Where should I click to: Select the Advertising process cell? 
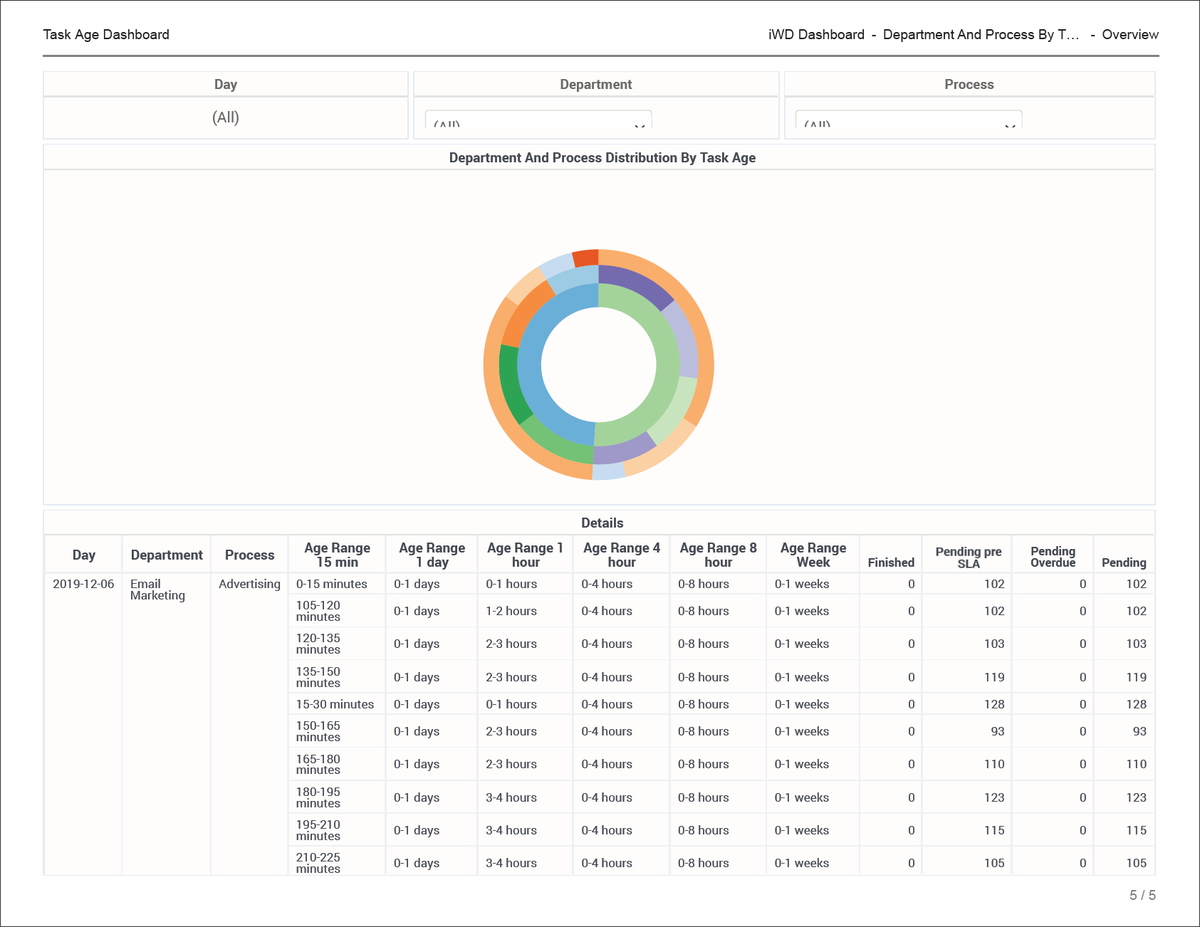(250, 584)
